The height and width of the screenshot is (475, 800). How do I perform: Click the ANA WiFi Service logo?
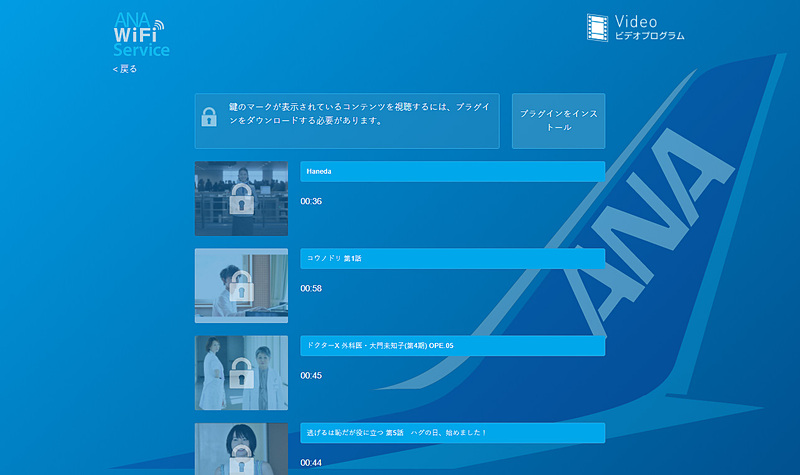[141, 35]
